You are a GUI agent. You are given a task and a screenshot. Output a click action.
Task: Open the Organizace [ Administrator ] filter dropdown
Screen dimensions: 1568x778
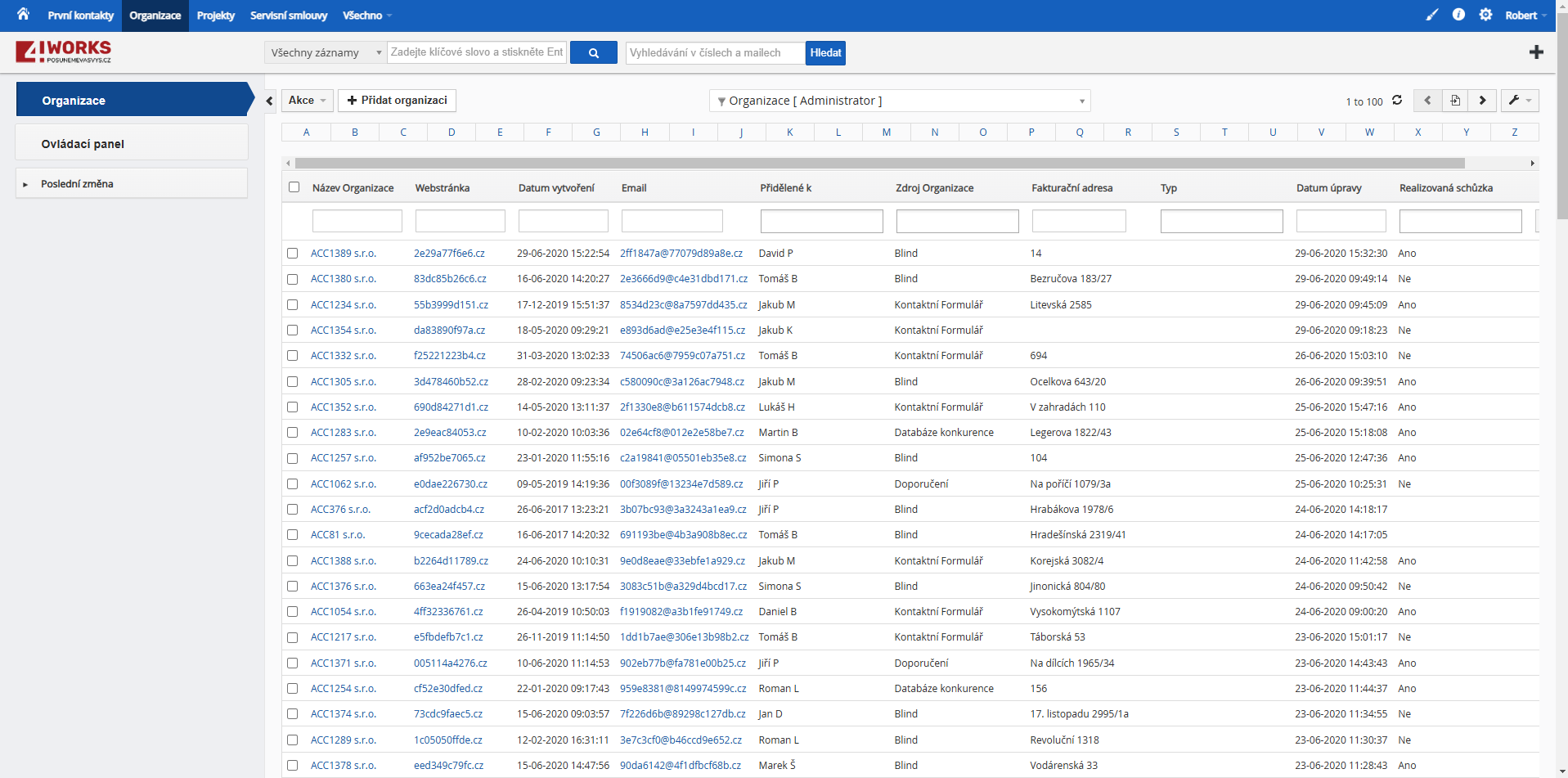coord(900,101)
